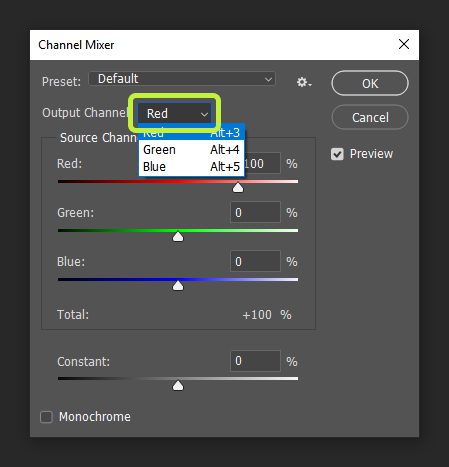Open the Output Channel dropdown
This screenshot has width=449, height=467.
coord(174,114)
